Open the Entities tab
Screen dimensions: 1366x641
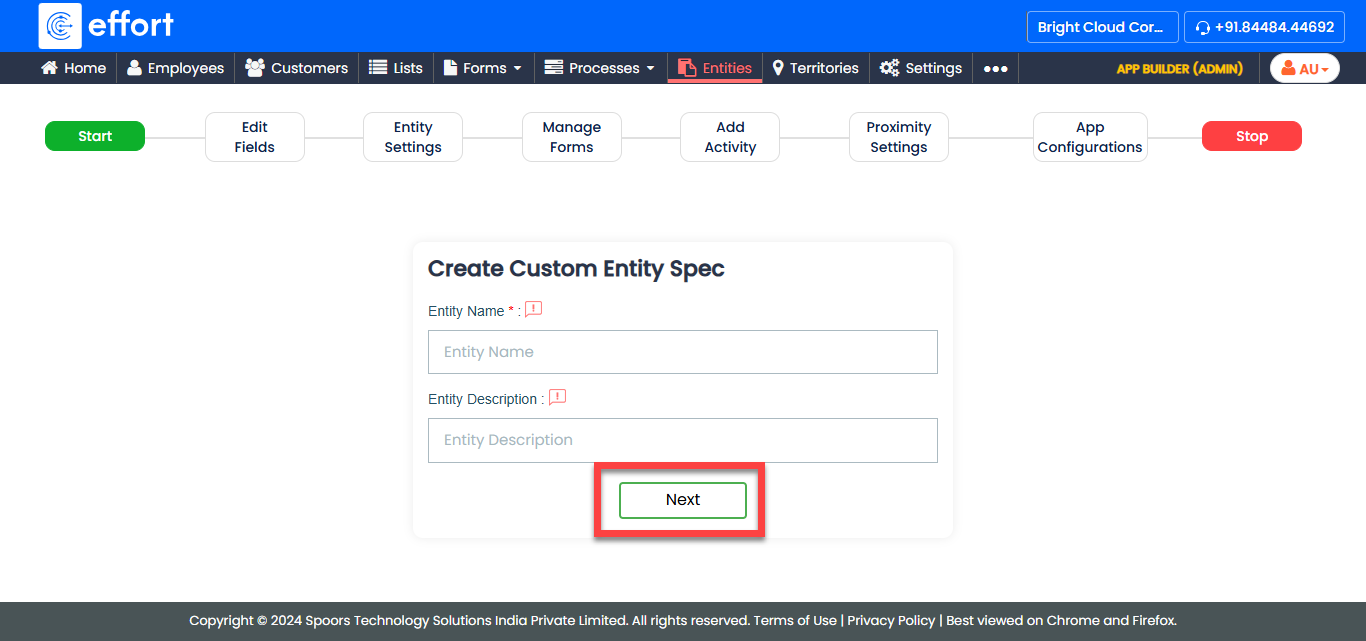coord(715,68)
